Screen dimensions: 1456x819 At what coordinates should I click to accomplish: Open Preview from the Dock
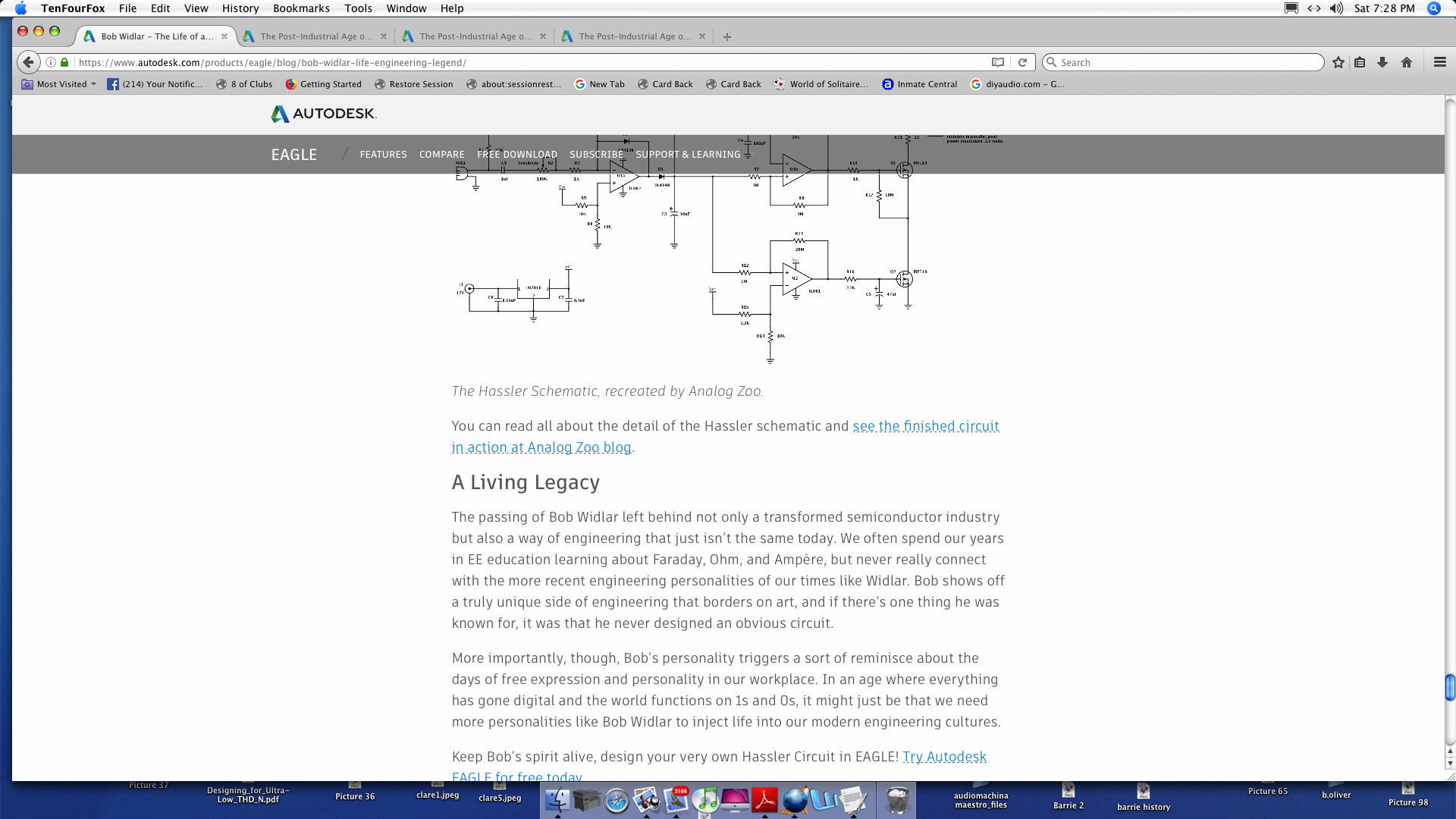(646, 800)
